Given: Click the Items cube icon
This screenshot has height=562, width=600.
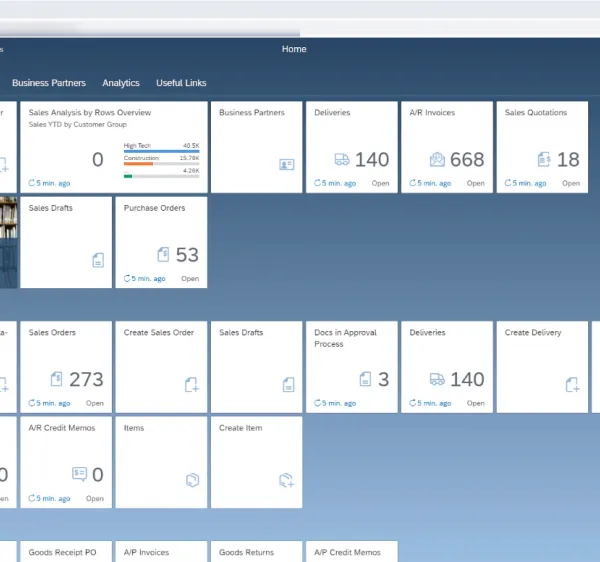Looking at the screenshot, I should click(x=192, y=480).
